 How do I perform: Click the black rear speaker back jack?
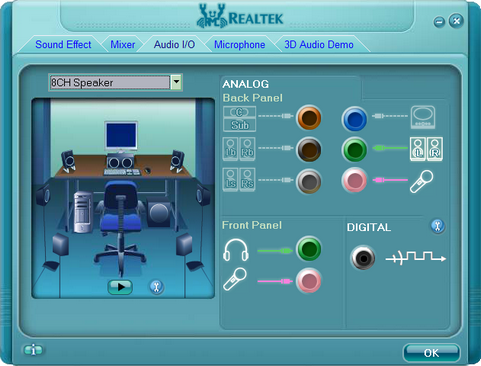coord(309,149)
